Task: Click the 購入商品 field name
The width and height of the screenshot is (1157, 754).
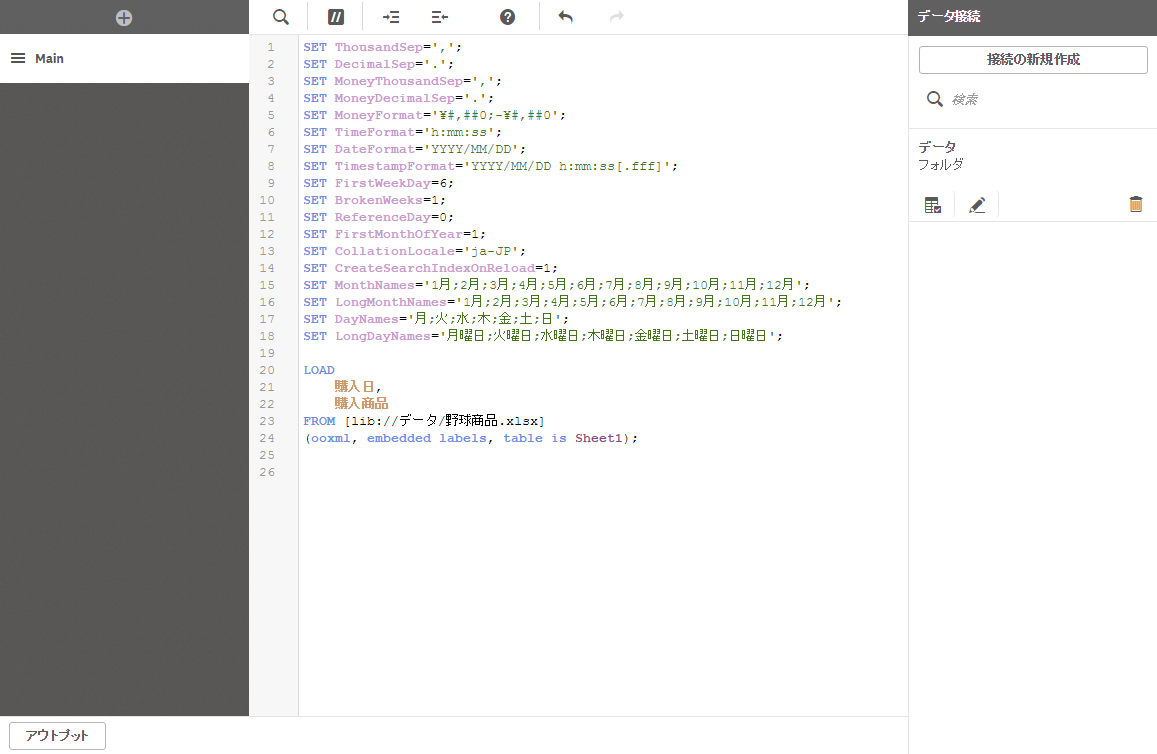Action: (361, 404)
